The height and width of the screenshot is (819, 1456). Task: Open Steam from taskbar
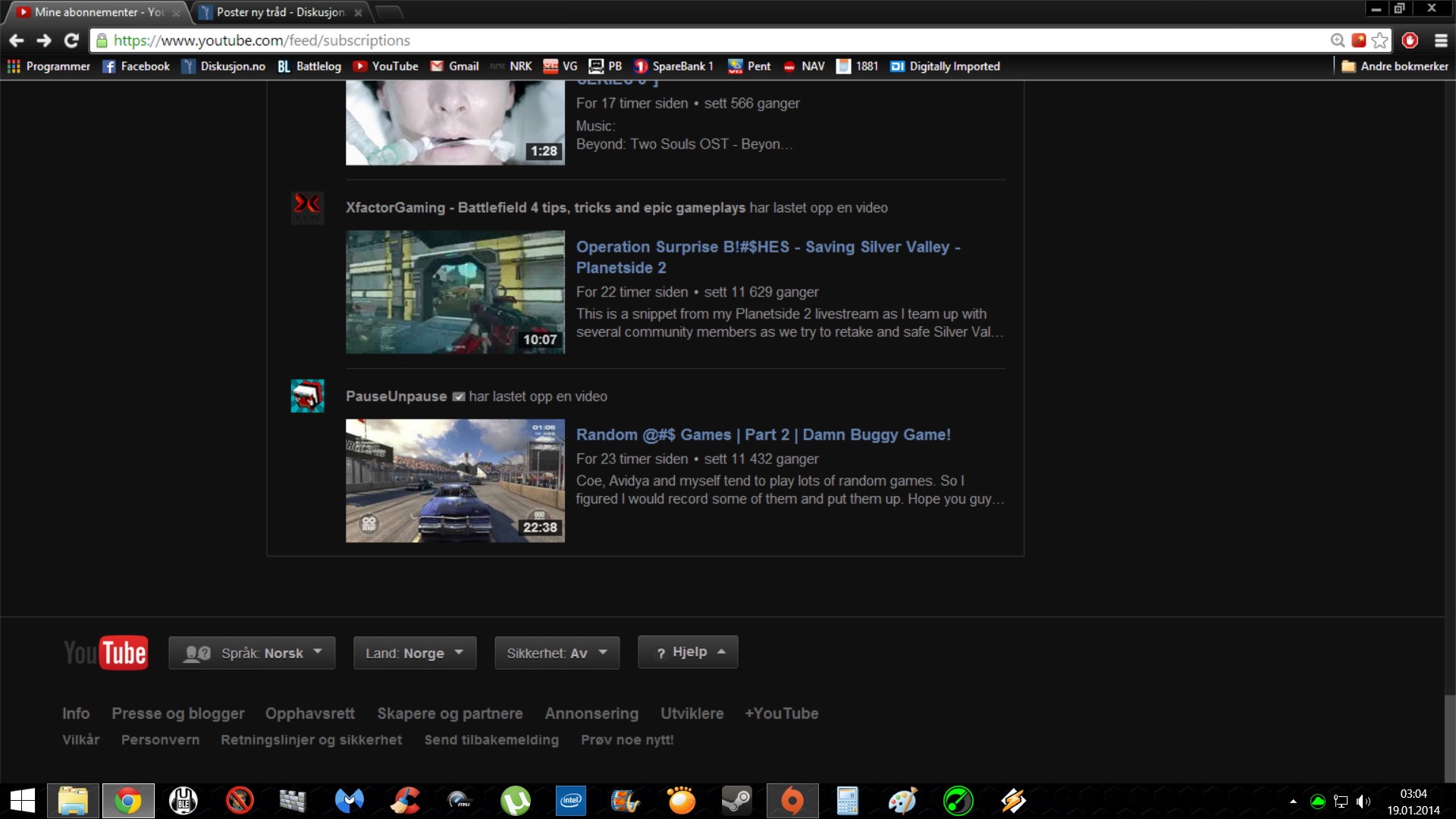736,801
